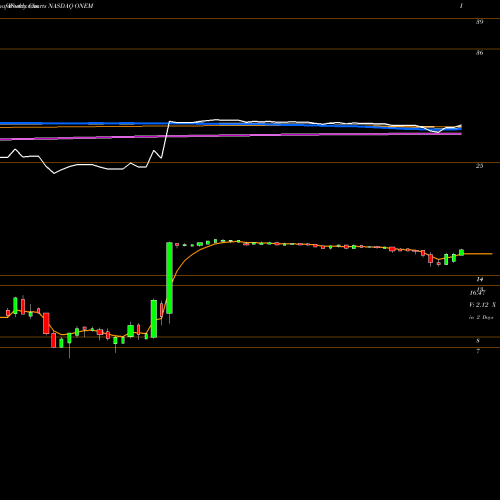Select the 14 price axis label
500x500 pixels.
[x=479, y=279]
